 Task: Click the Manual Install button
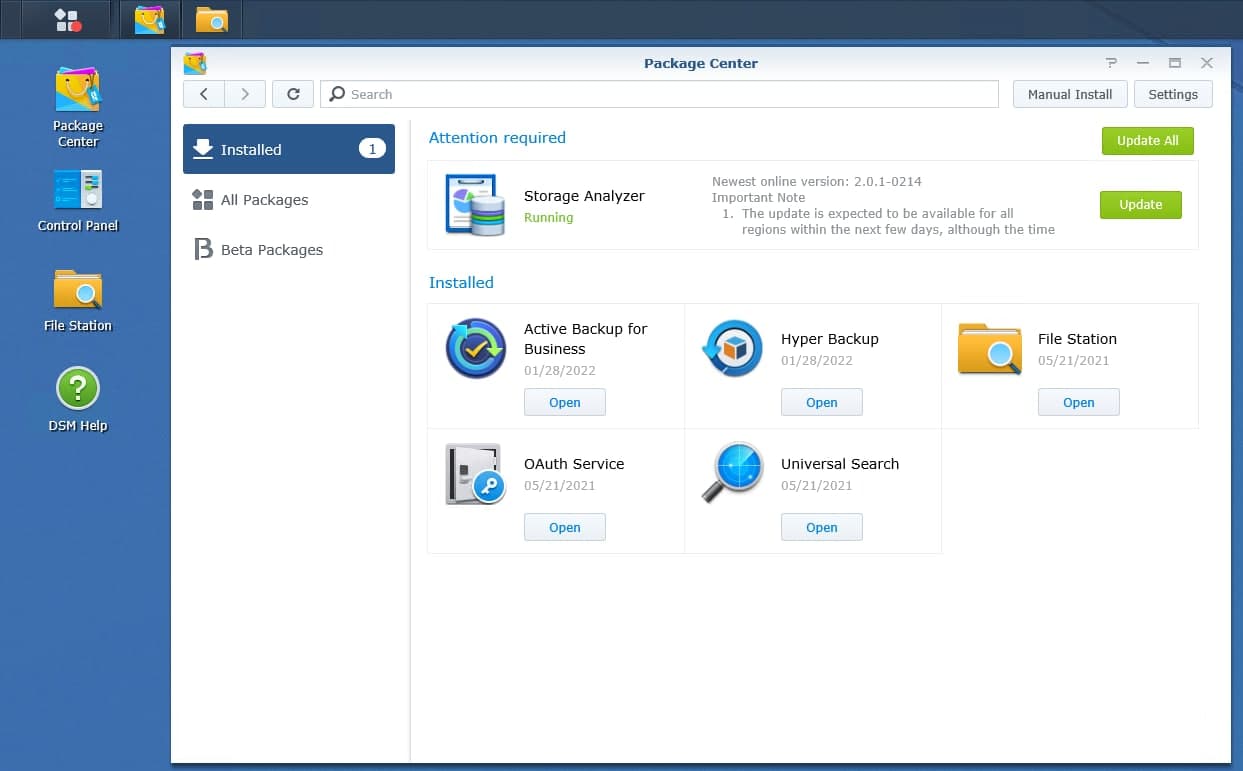[1070, 94]
